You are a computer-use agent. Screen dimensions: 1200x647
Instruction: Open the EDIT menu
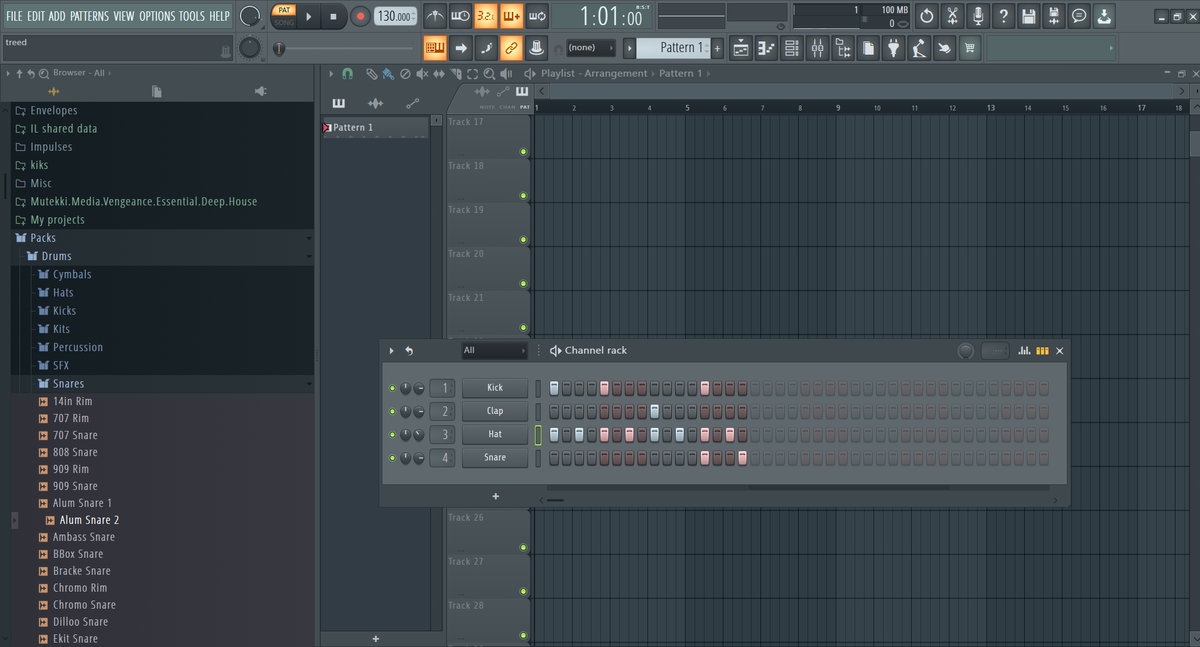point(36,16)
